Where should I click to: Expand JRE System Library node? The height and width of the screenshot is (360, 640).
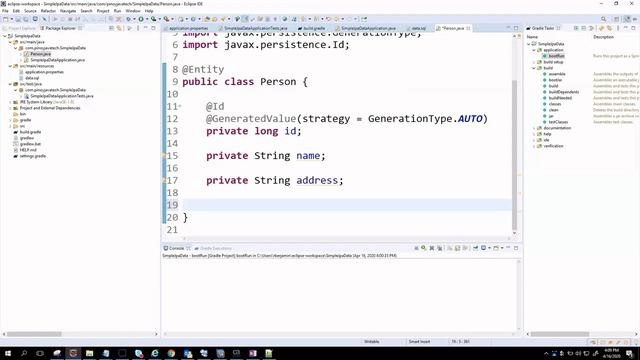pyautogui.click(x=10, y=102)
